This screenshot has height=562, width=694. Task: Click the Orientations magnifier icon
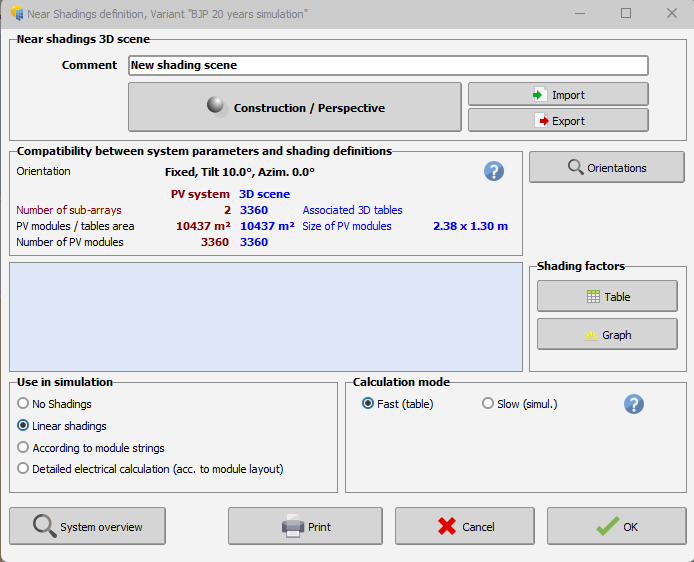point(575,167)
